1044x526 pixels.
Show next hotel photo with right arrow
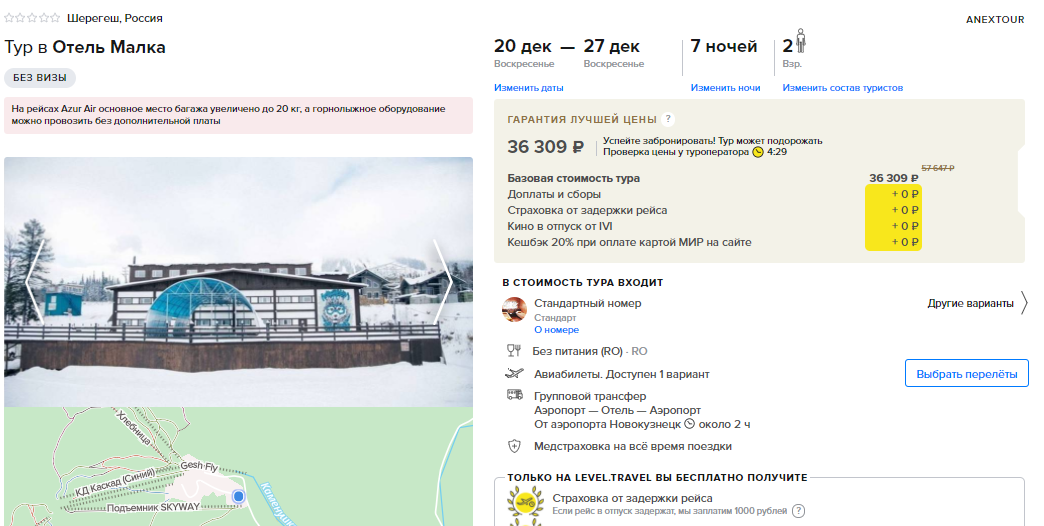click(x=443, y=282)
